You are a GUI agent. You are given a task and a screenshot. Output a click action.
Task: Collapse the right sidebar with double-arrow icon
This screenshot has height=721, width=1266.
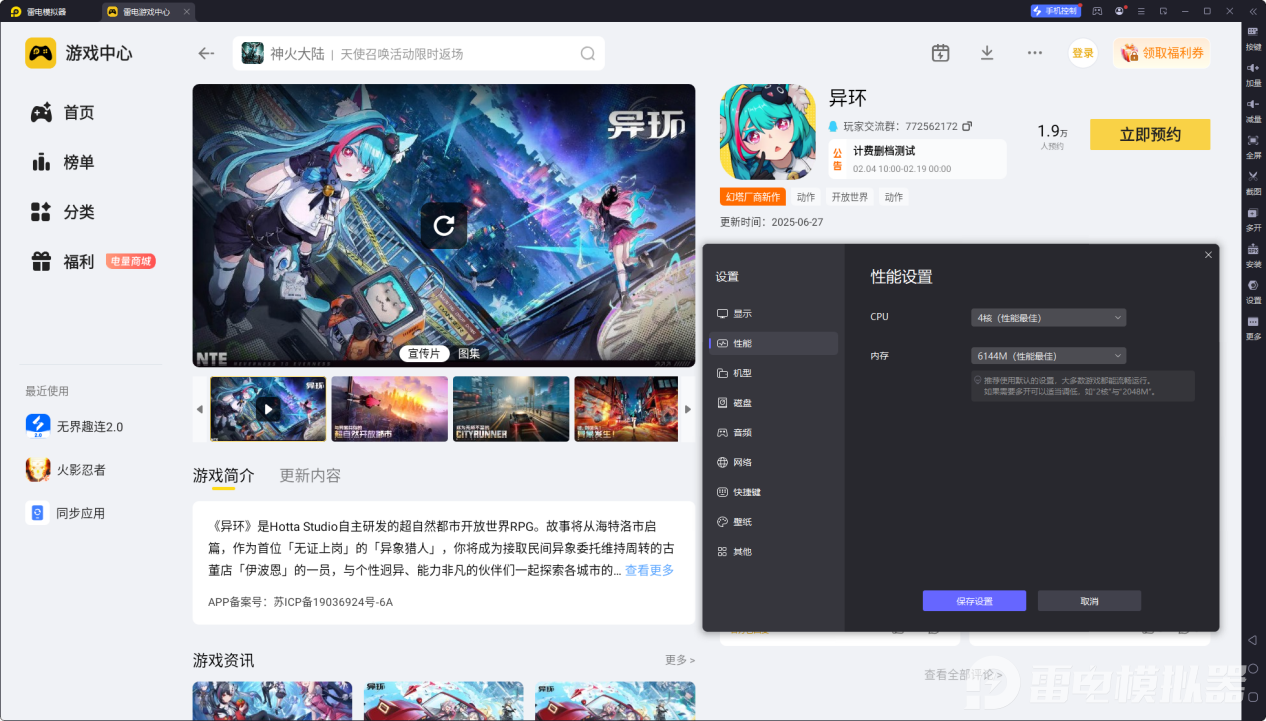(x=1253, y=11)
